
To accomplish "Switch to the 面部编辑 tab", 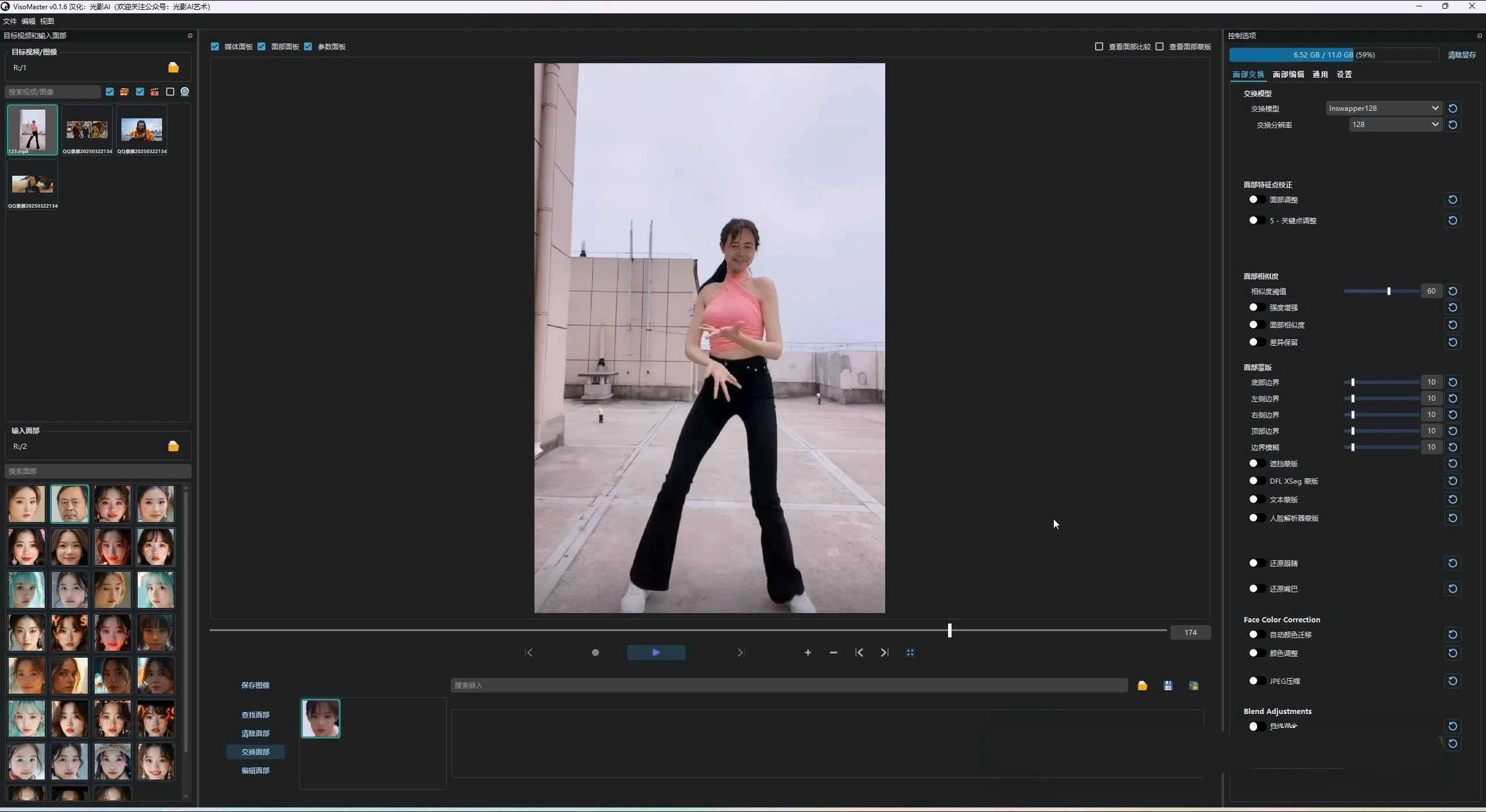I will point(1288,75).
